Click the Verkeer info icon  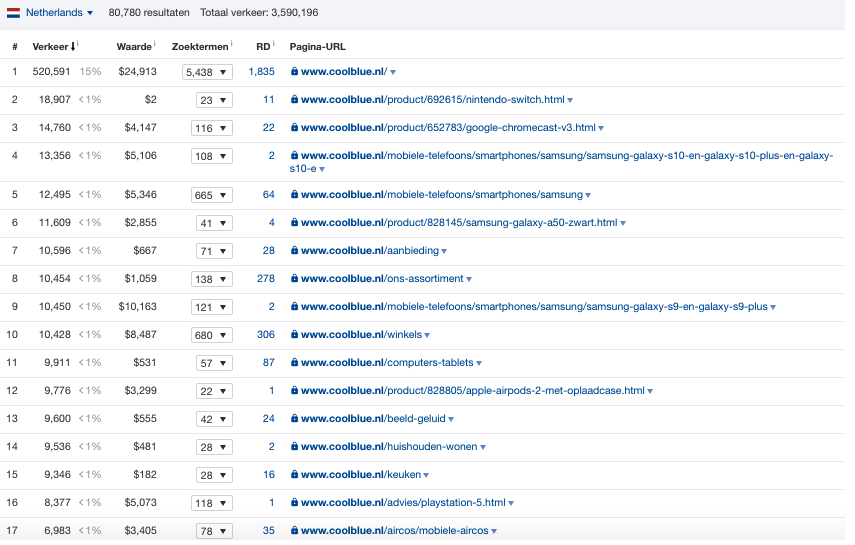(77, 43)
